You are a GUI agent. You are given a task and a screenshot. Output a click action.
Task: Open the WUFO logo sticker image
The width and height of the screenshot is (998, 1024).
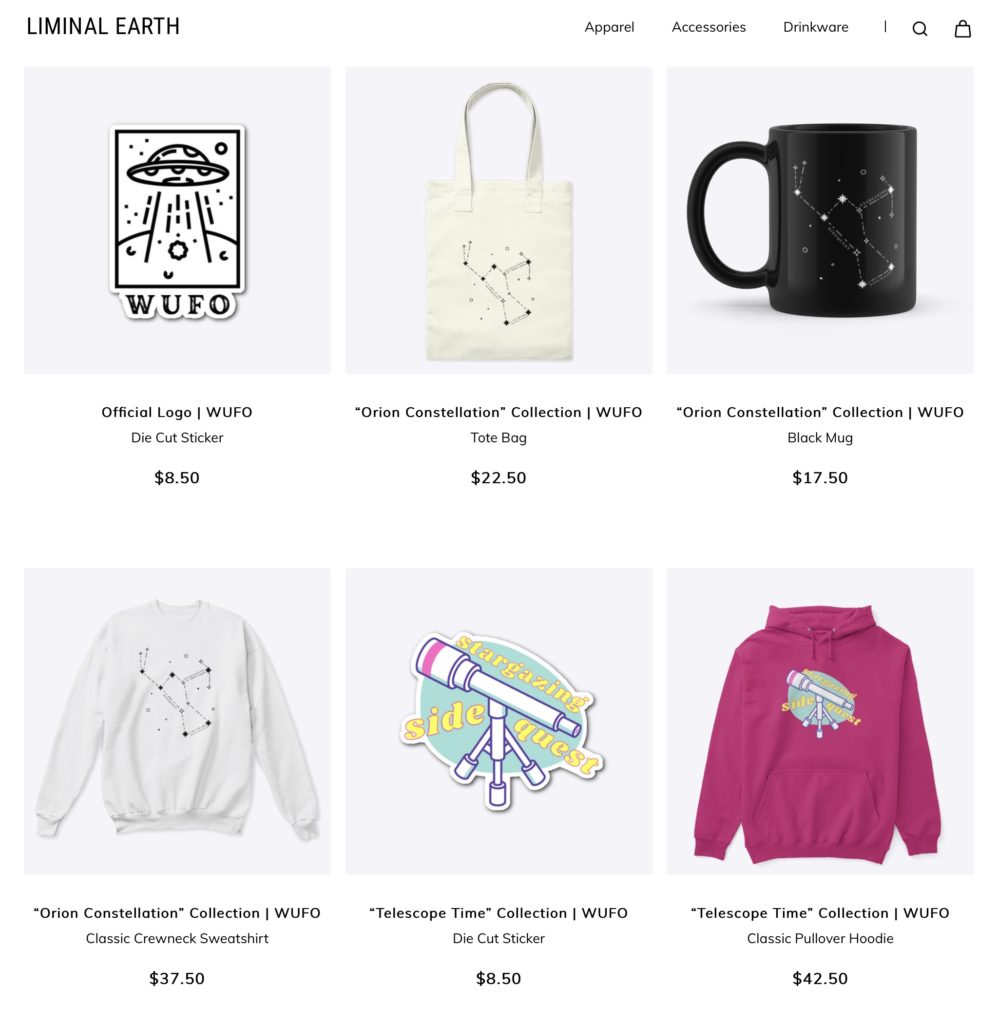(x=177, y=221)
